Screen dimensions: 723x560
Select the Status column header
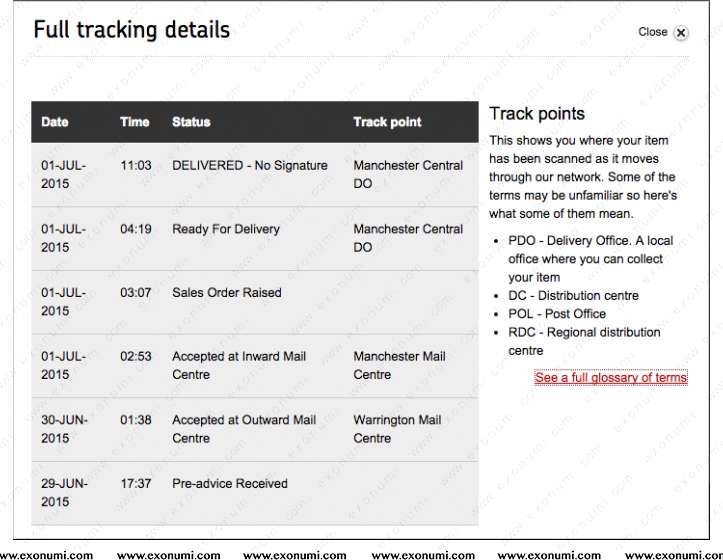[191, 122]
